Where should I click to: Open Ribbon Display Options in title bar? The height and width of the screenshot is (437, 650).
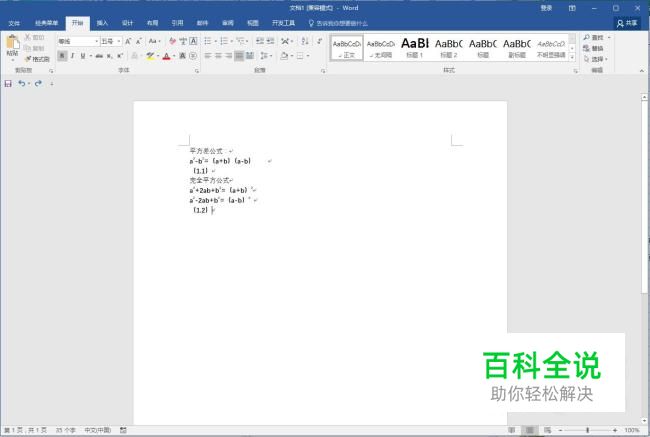[x=572, y=8]
